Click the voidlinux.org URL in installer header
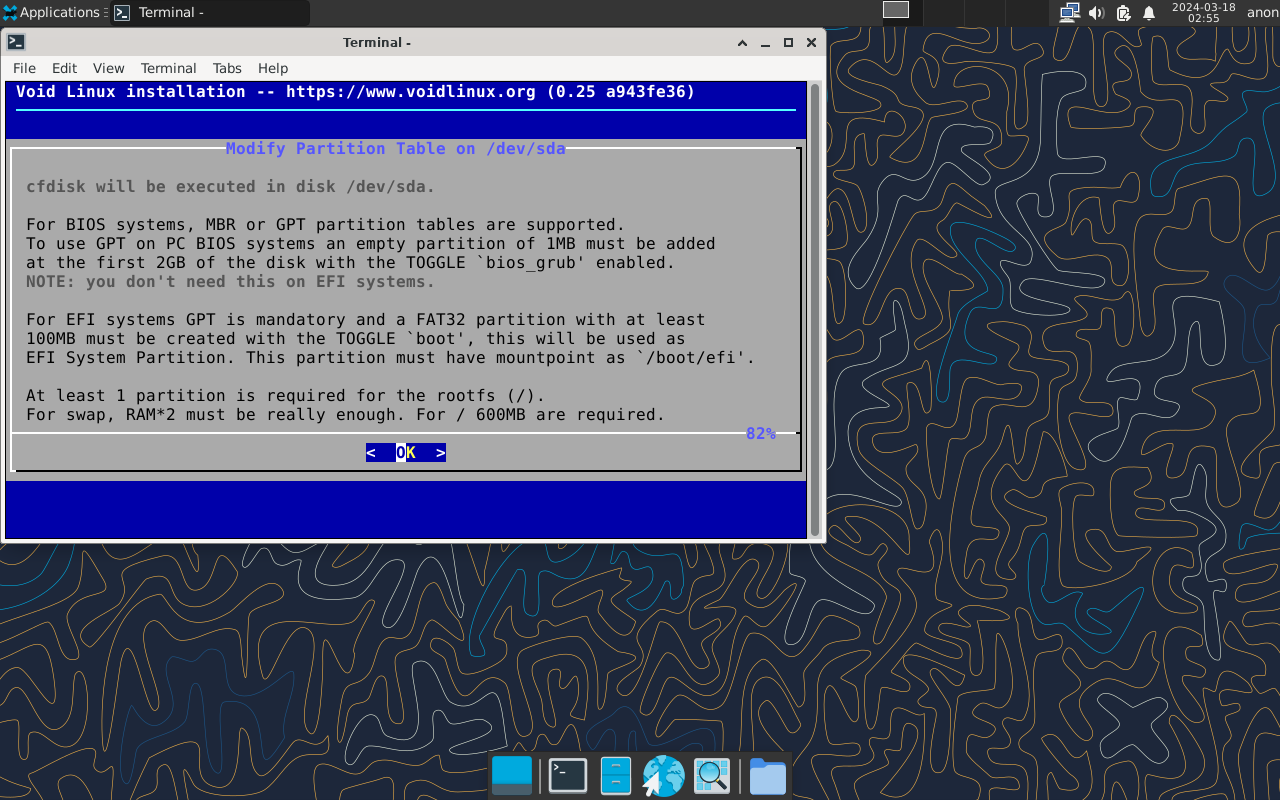Viewport: 1280px width, 800px height. click(x=411, y=91)
